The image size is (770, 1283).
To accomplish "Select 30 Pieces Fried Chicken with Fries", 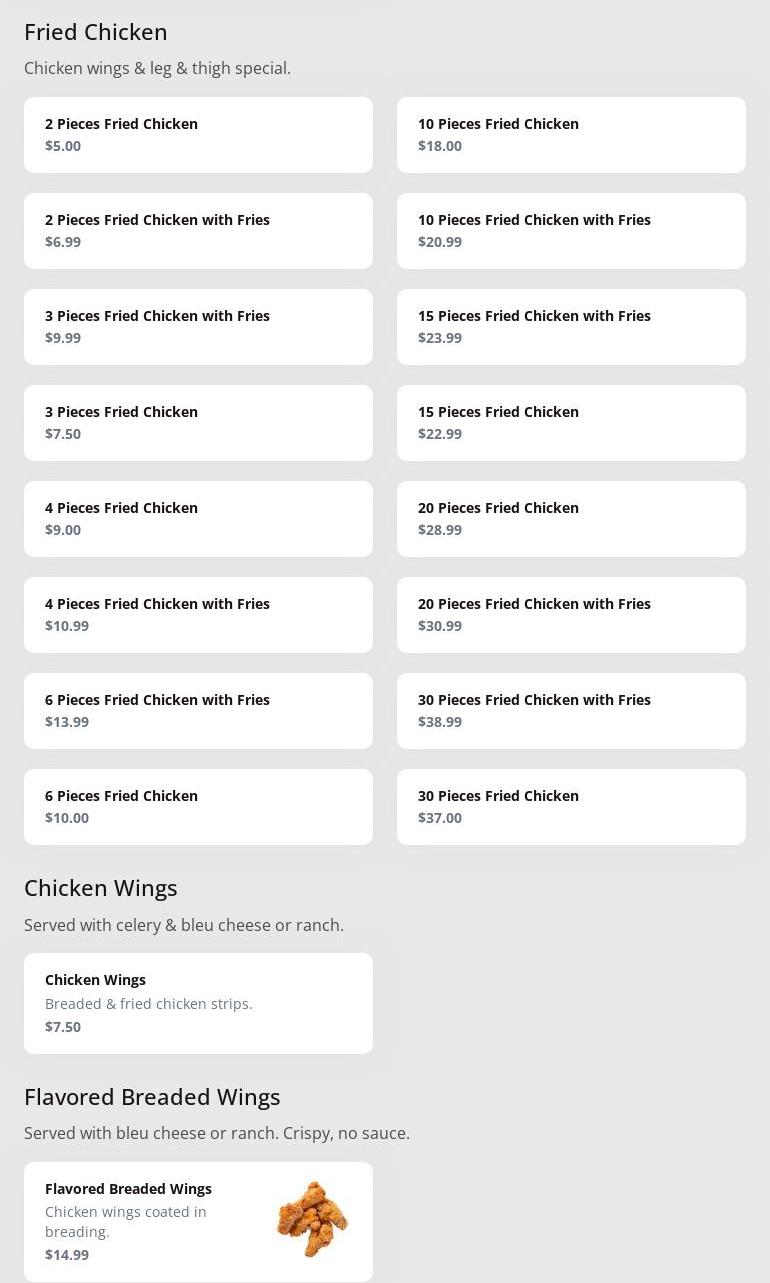I will pos(571,711).
